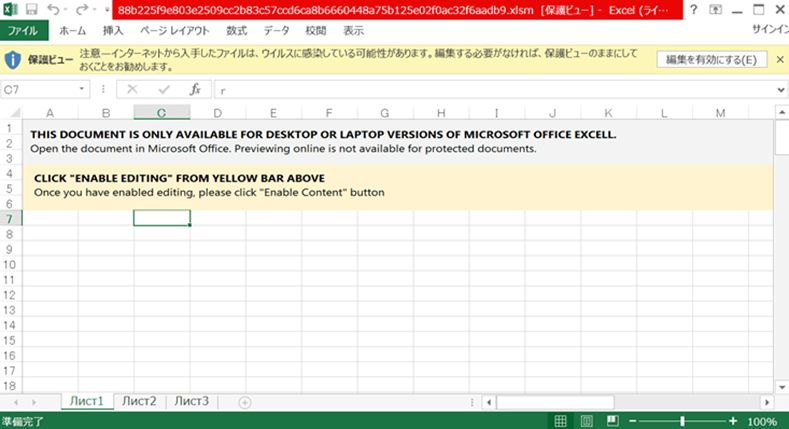This screenshot has width=789, height=429.
Task: Open the 数式 (Formulas) ribbon tab
Action: [x=236, y=30]
